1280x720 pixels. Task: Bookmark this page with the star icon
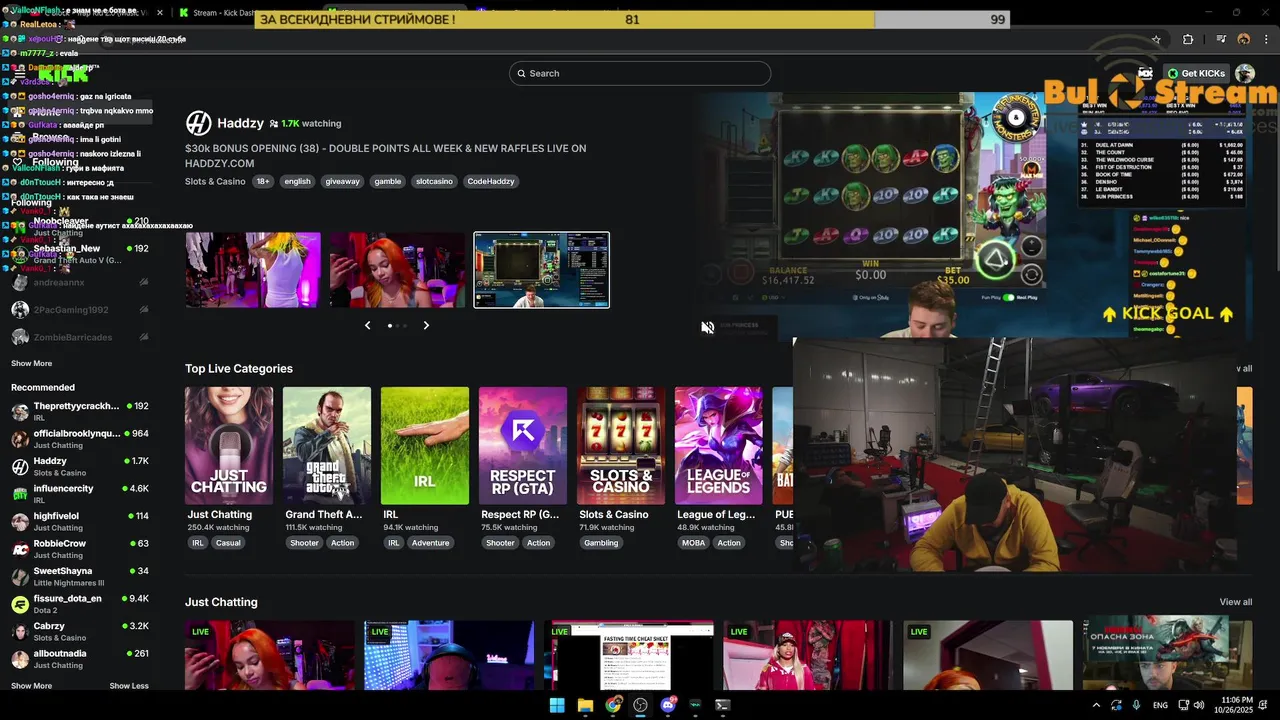[x=1156, y=39]
